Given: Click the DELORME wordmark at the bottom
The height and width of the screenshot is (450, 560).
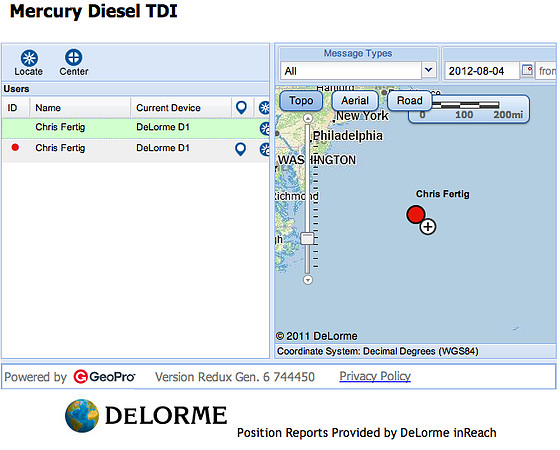Looking at the screenshot, I should click(x=166, y=415).
